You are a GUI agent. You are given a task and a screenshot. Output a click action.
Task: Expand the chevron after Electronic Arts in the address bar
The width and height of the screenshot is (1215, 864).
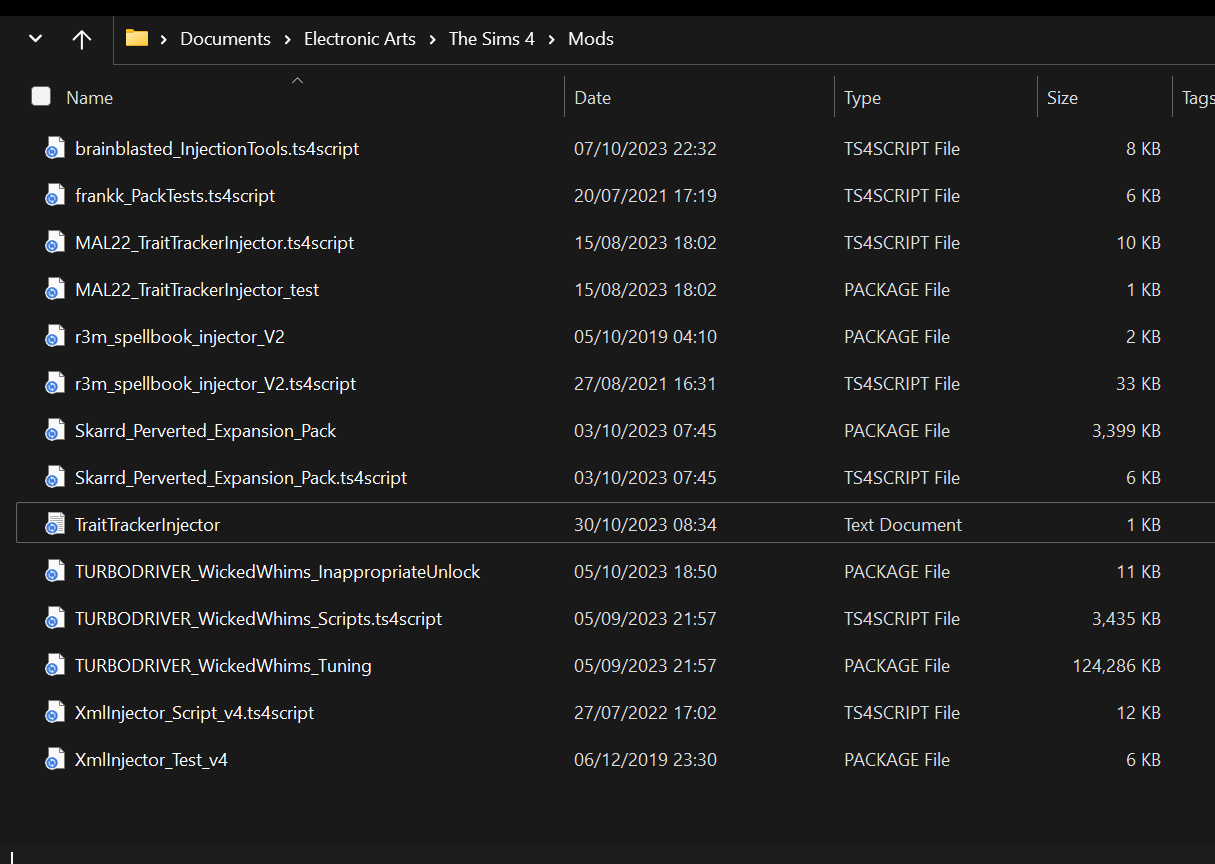pyautogui.click(x=432, y=39)
